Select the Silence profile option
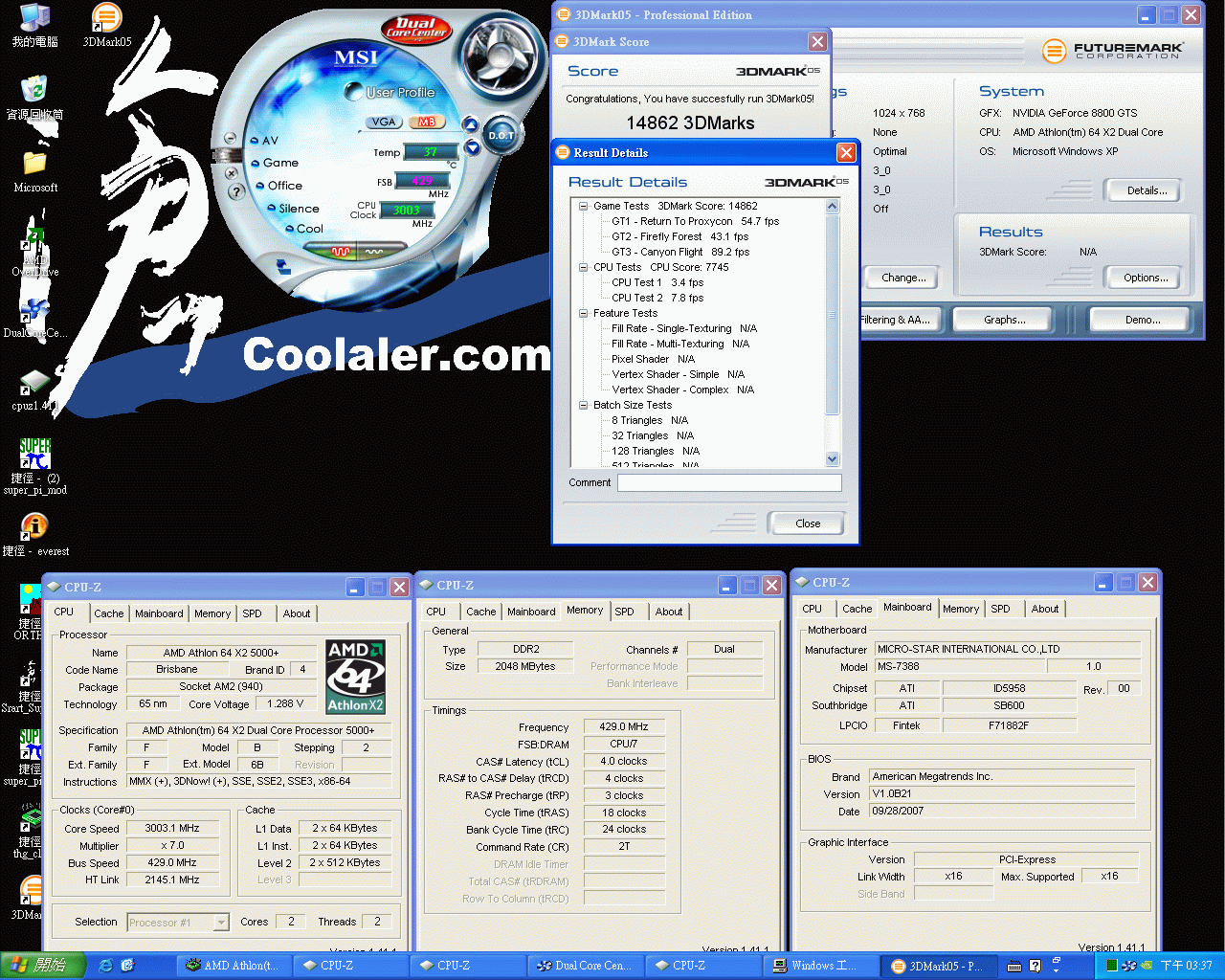Image resolution: width=1225 pixels, height=980 pixels. tap(294, 209)
